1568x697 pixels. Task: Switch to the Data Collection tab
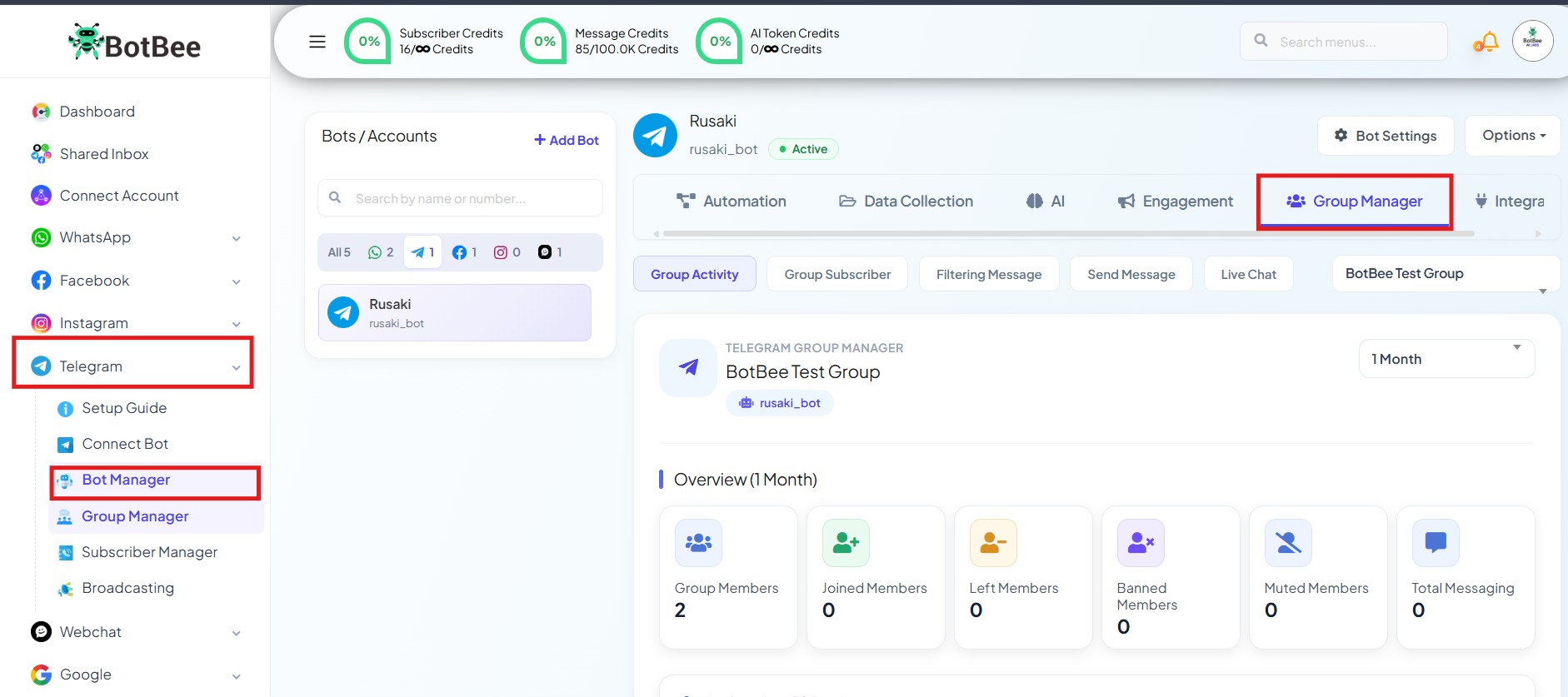[x=906, y=202]
